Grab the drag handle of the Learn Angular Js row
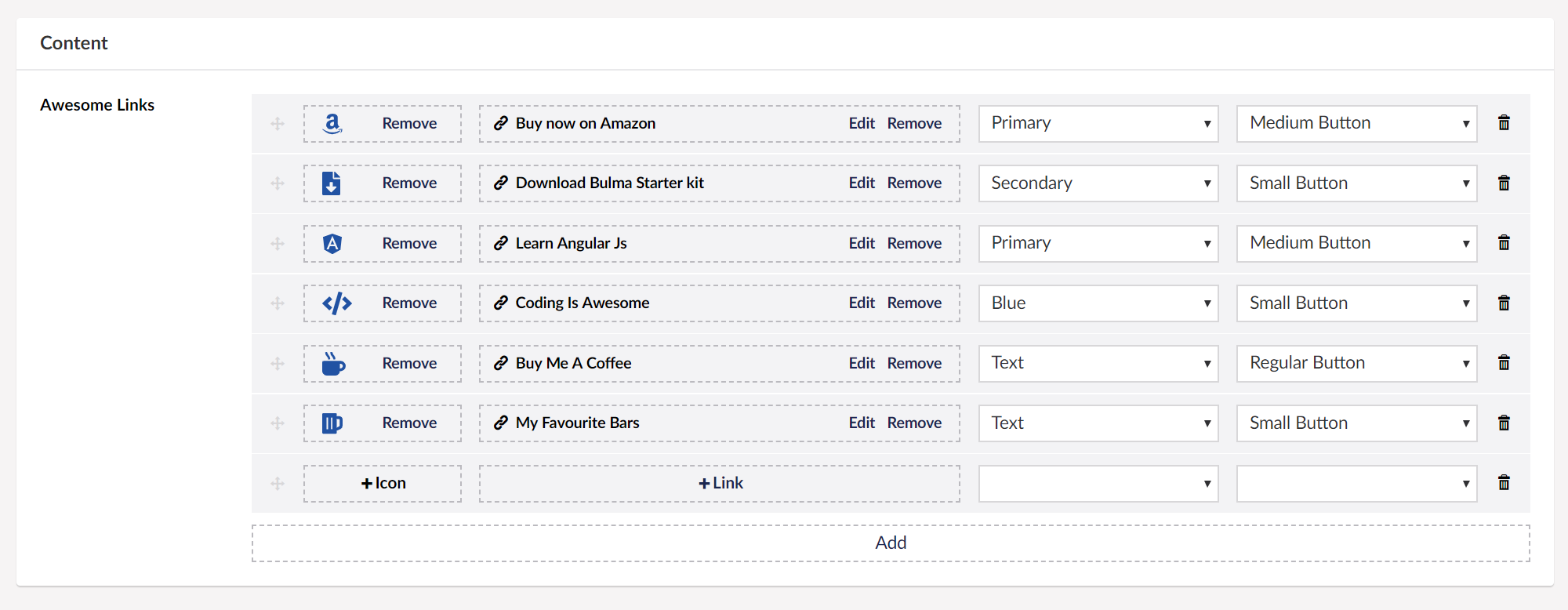This screenshot has width=1568, height=610. click(x=278, y=243)
